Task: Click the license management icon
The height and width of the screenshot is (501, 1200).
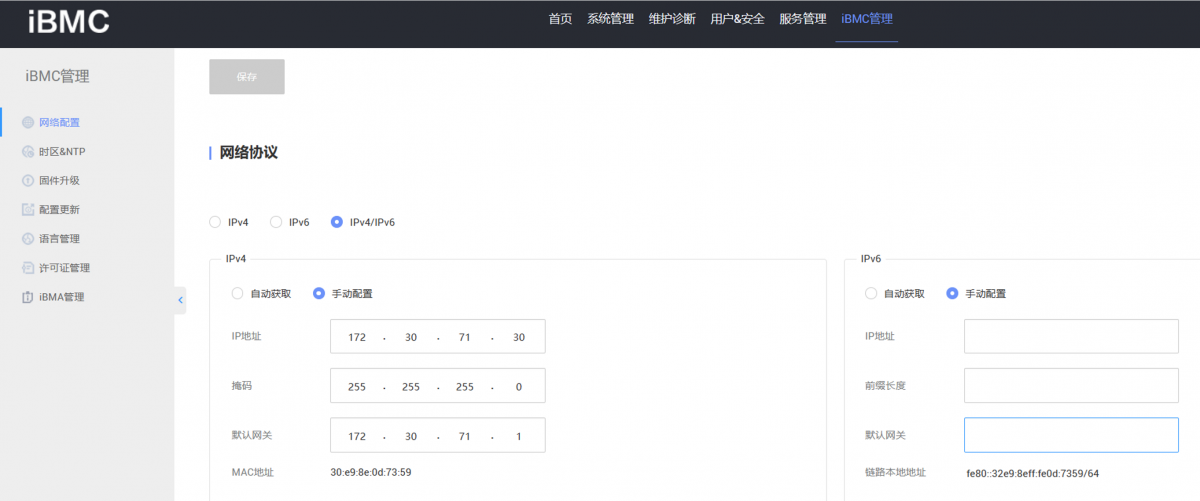Action: 28,268
